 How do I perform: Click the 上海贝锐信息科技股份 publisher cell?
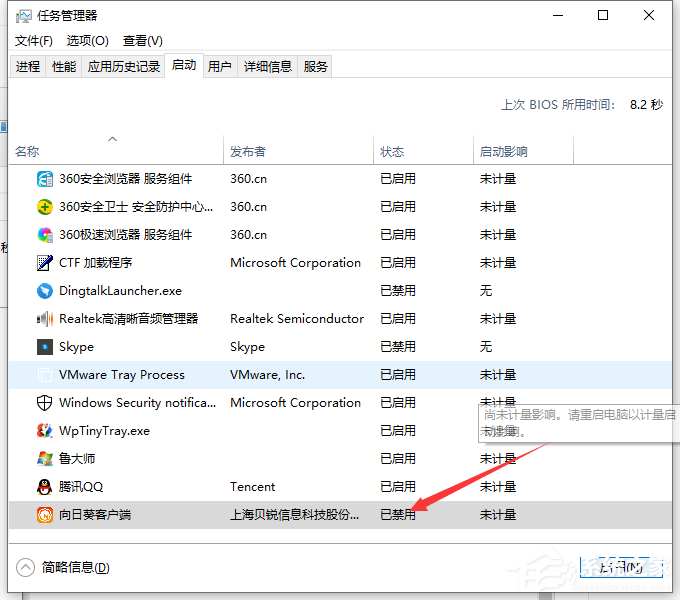coord(294,515)
